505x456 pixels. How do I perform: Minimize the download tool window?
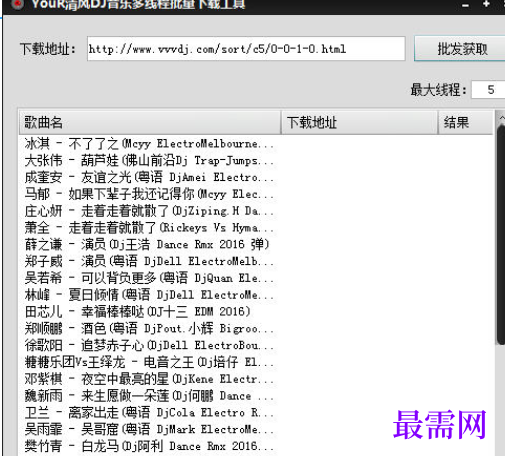click(465, 5)
